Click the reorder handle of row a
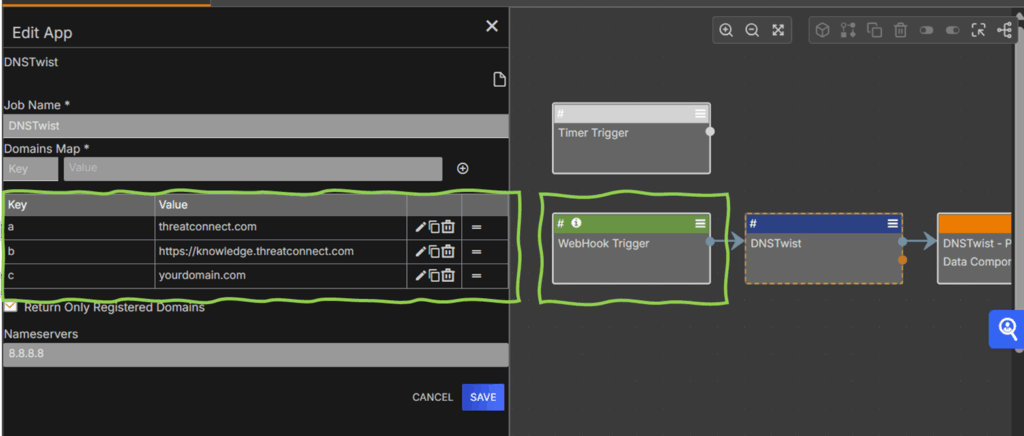Image resolution: width=1024 pixels, height=436 pixels. (x=477, y=227)
